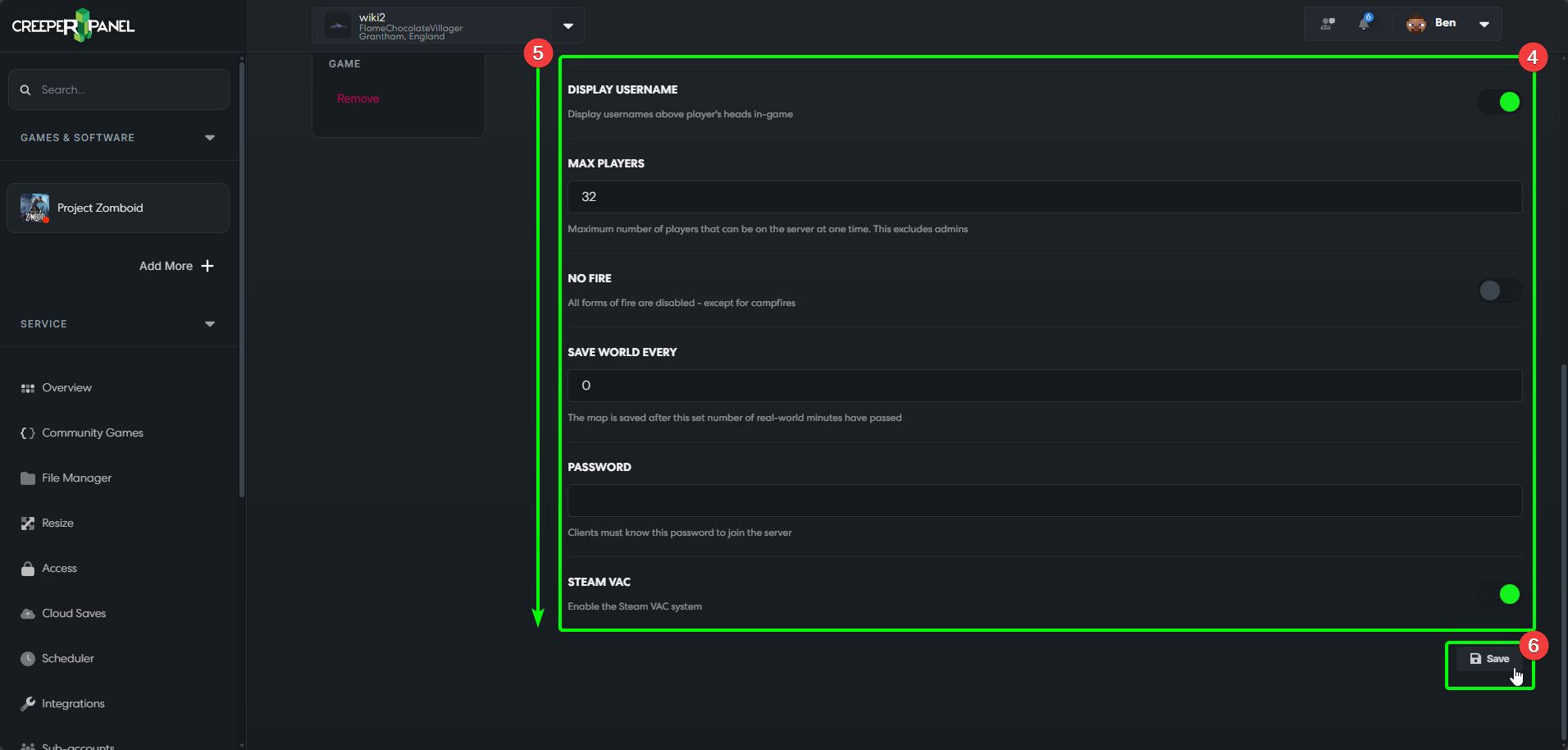Open the support chat icon

(x=1326, y=23)
